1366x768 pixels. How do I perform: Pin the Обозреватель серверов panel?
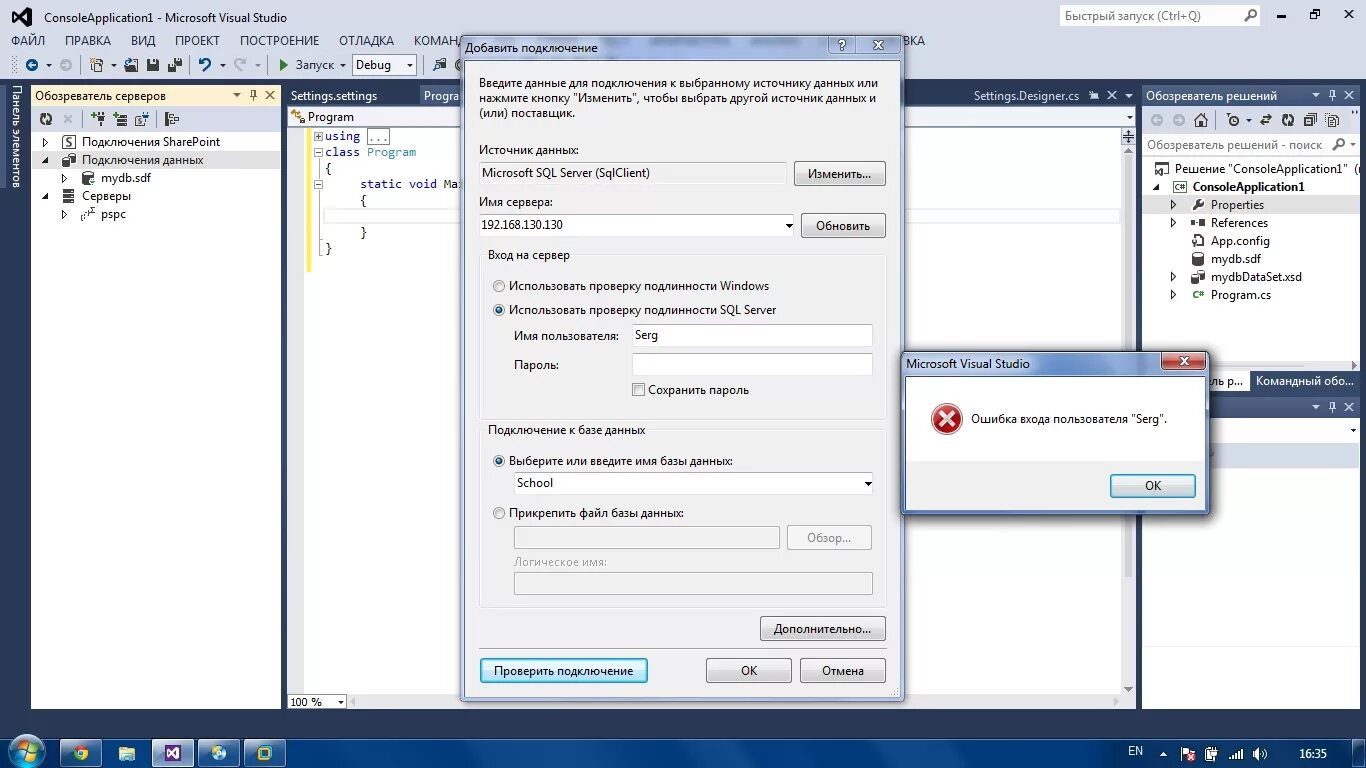(x=253, y=95)
